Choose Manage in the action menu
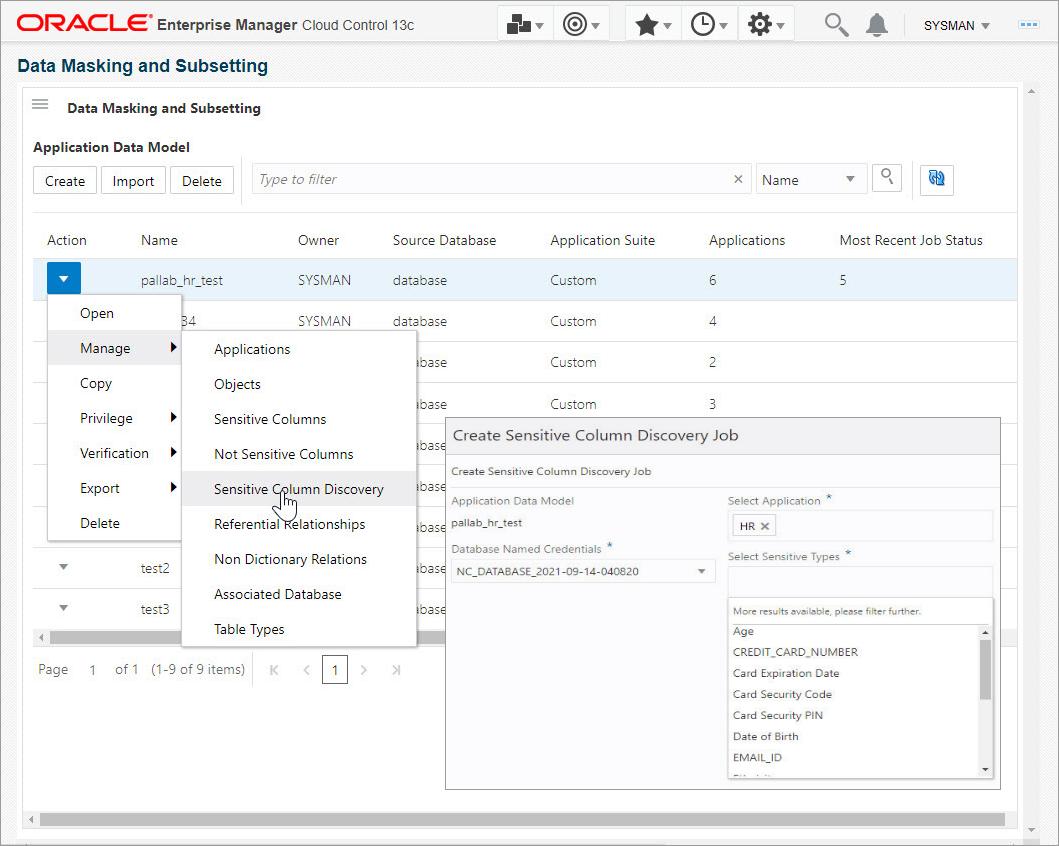 114,348
